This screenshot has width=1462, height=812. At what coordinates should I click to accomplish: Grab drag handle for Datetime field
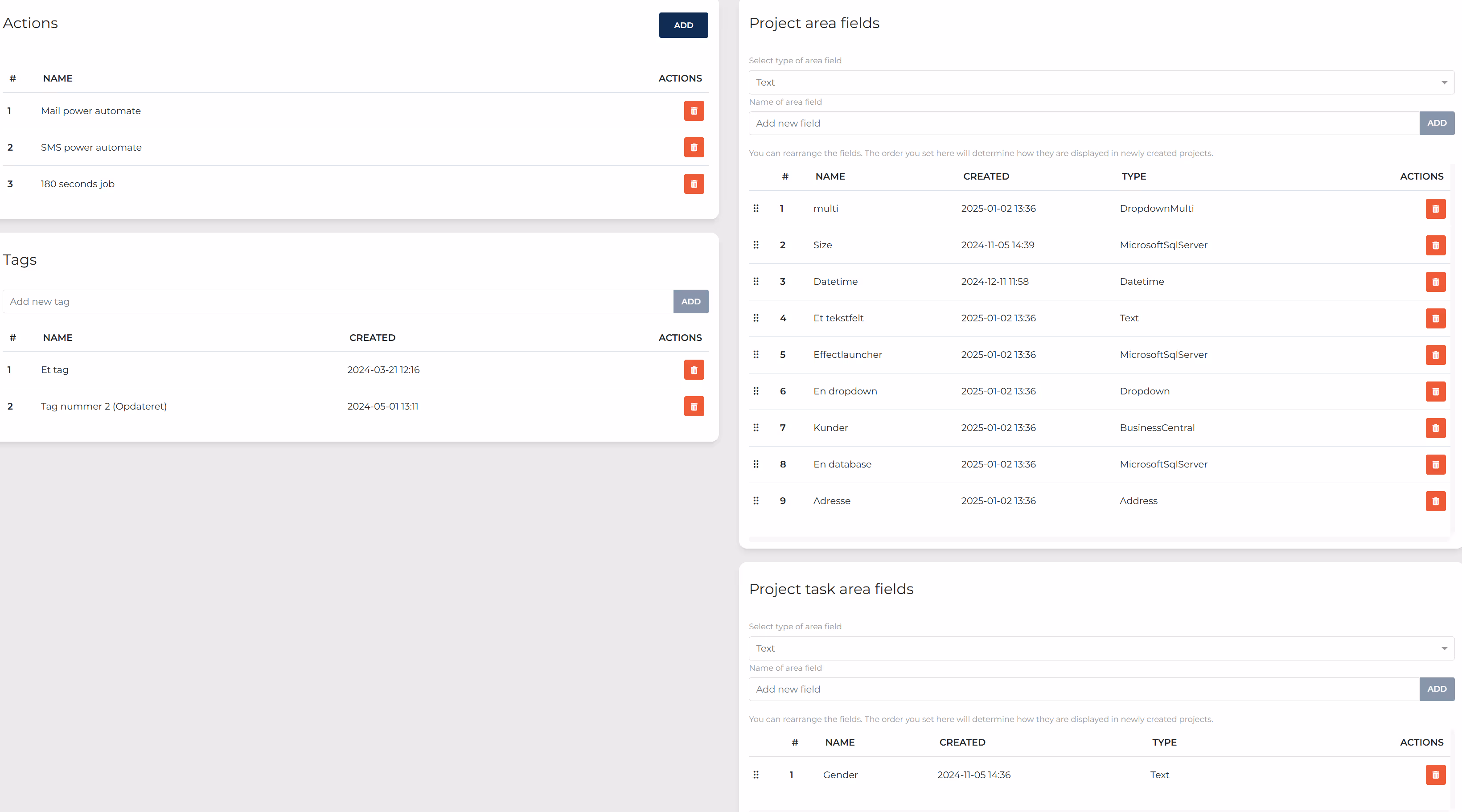click(x=756, y=282)
